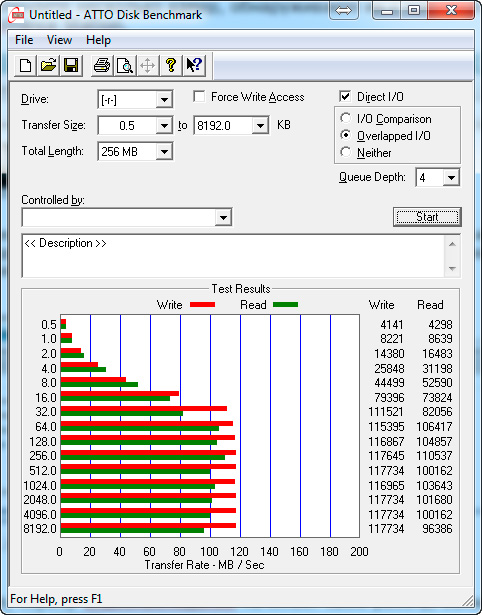Click the New document toolbar icon

25,65
